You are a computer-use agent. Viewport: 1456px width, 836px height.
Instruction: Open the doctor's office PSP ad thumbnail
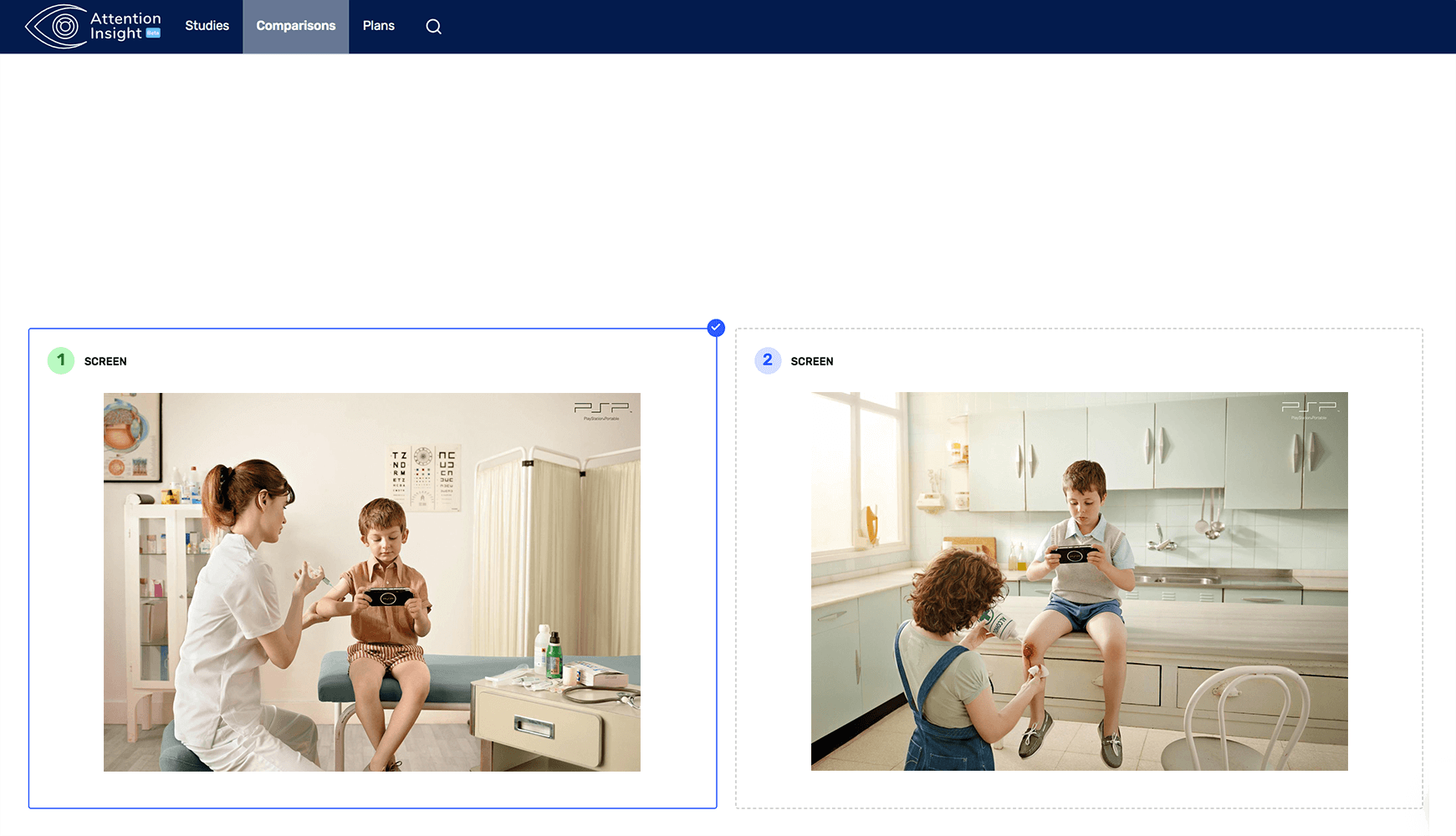click(x=372, y=582)
